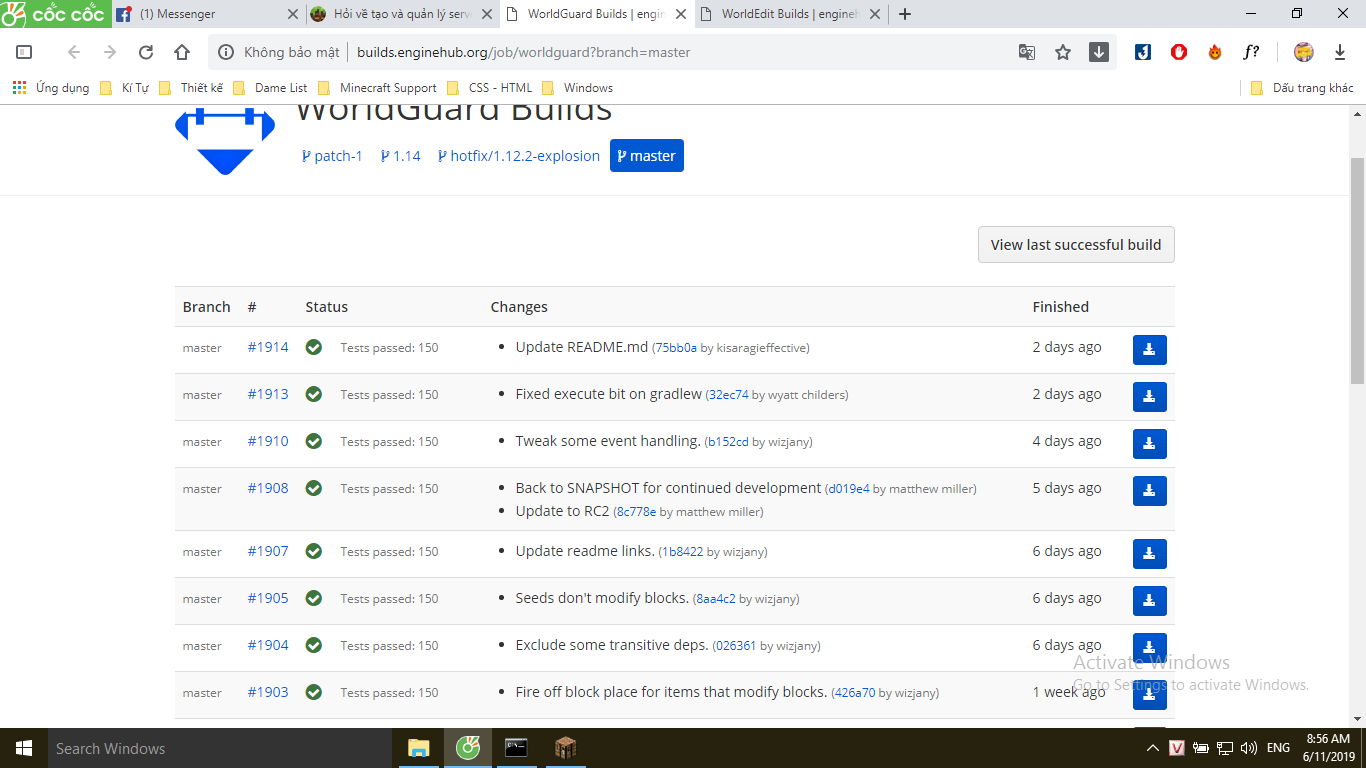This screenshot has height=768, width=1366.
Task: Open a new browser tab
Action: coord(905,14)
